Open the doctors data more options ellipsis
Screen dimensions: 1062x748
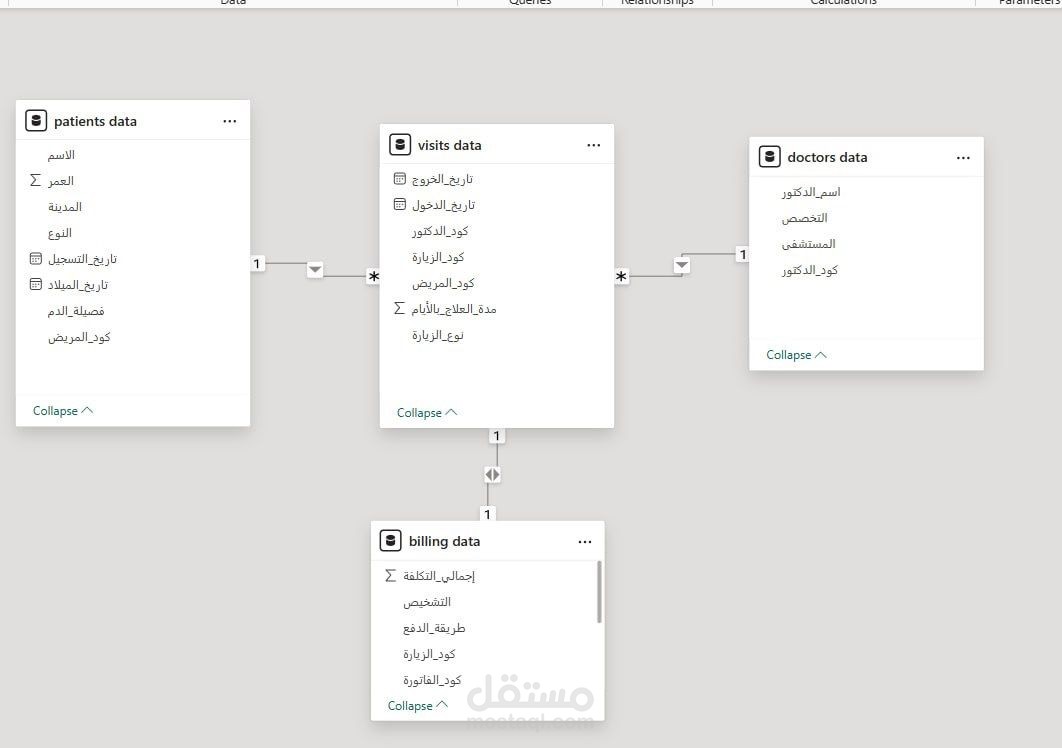pyautogui.click(x=963, y=157)
